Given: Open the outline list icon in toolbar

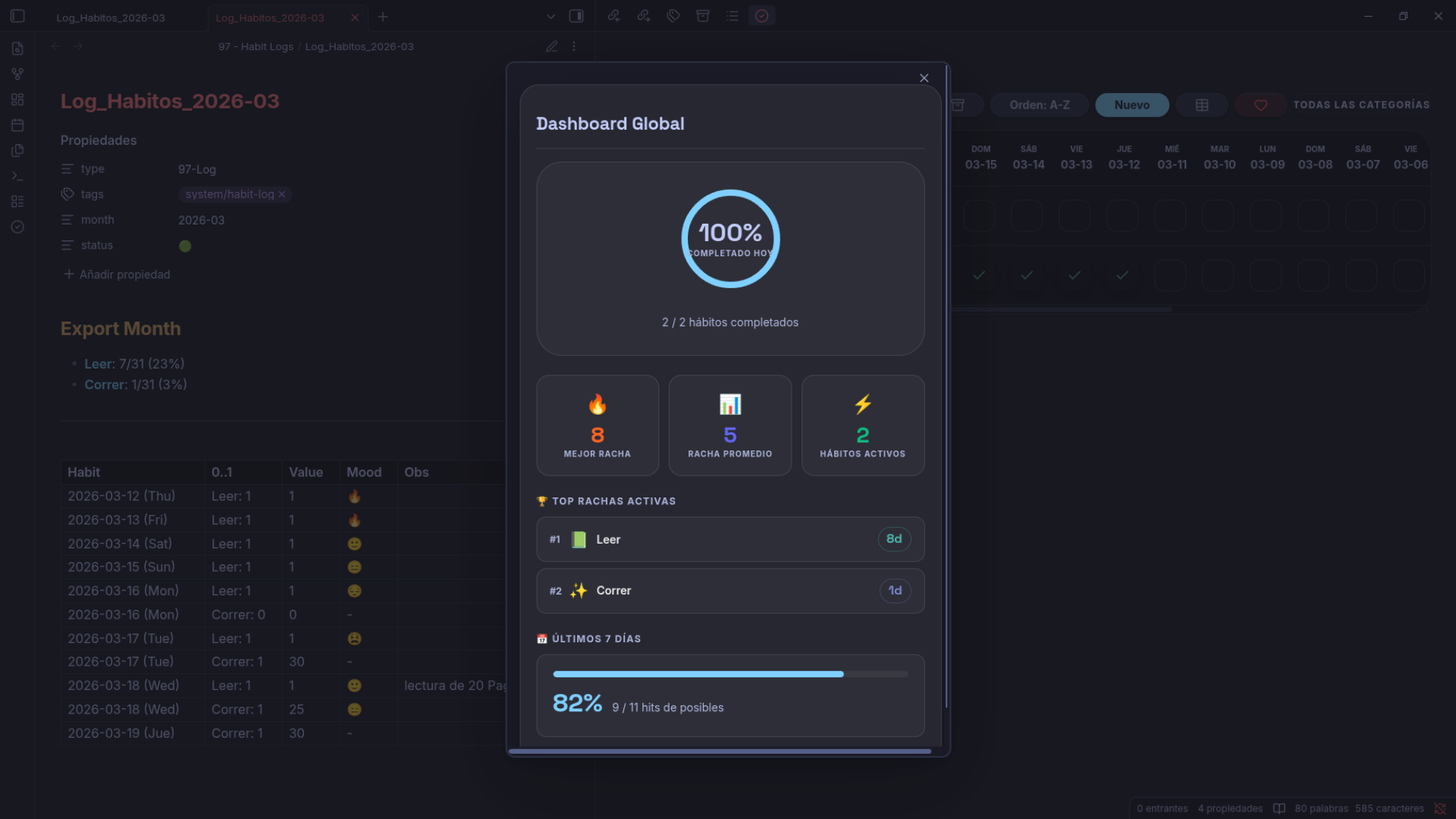Looking at the screenshot, I should 732,16.
